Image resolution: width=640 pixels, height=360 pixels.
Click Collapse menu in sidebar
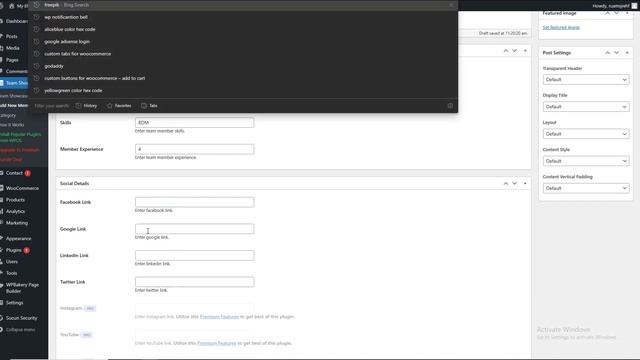[x=20, y=329]
